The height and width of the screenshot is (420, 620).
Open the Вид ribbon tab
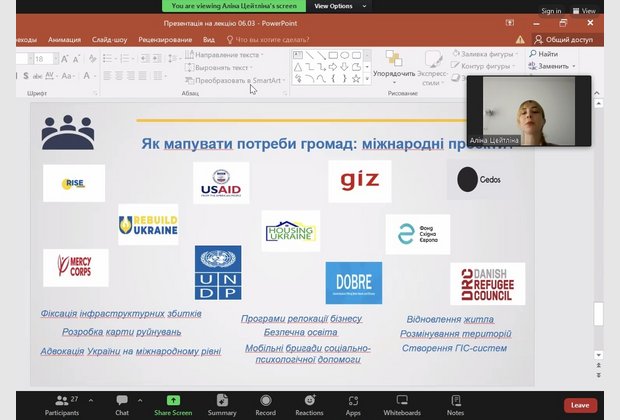point(209,40)
